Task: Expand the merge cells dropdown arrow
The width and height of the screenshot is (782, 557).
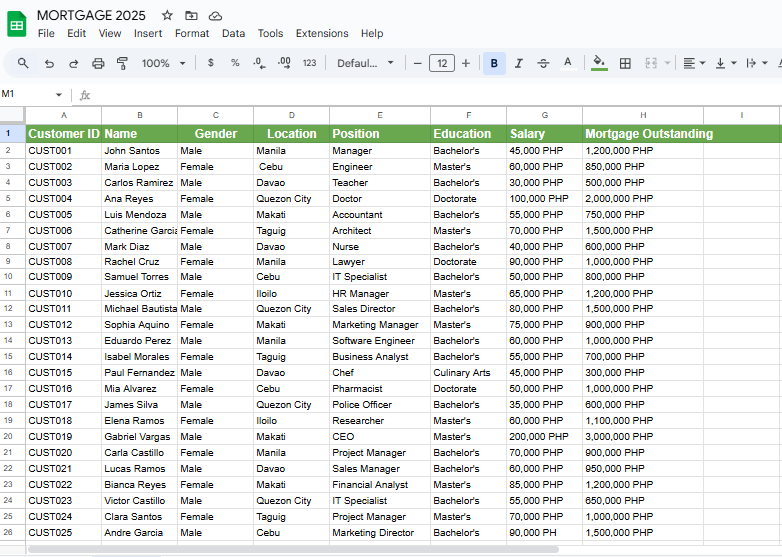Action: tap(667, 63)
